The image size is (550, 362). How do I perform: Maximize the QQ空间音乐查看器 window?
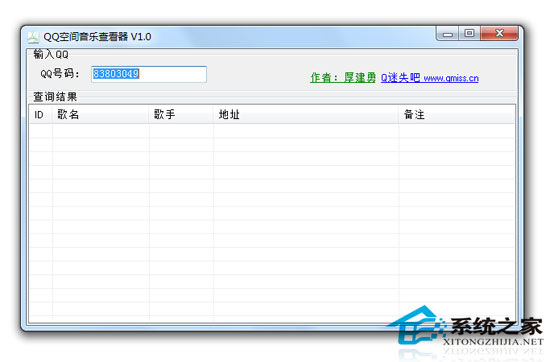tap(469, 34)
